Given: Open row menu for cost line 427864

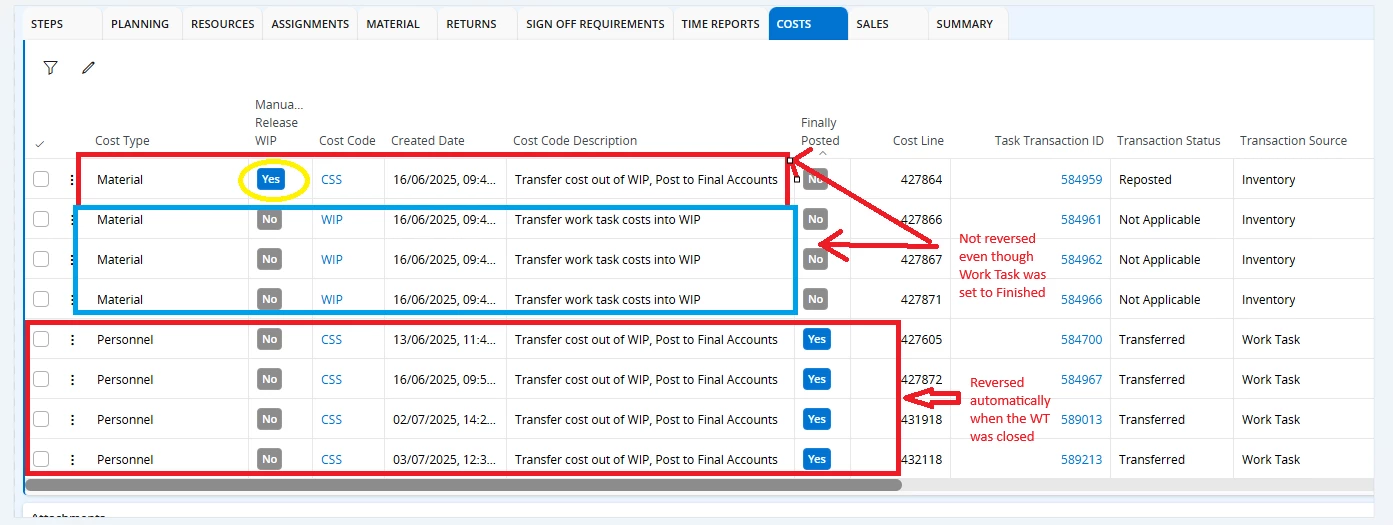Looking at the screenshot, I should [x=72, y=180].
